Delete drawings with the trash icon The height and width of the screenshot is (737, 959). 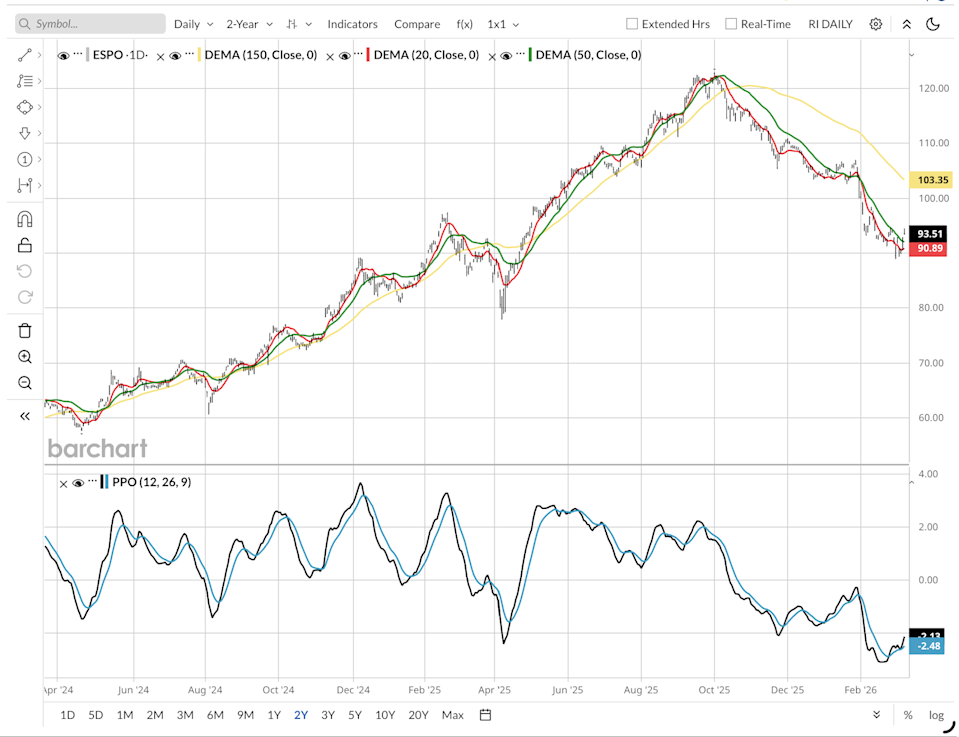[25, 331]
